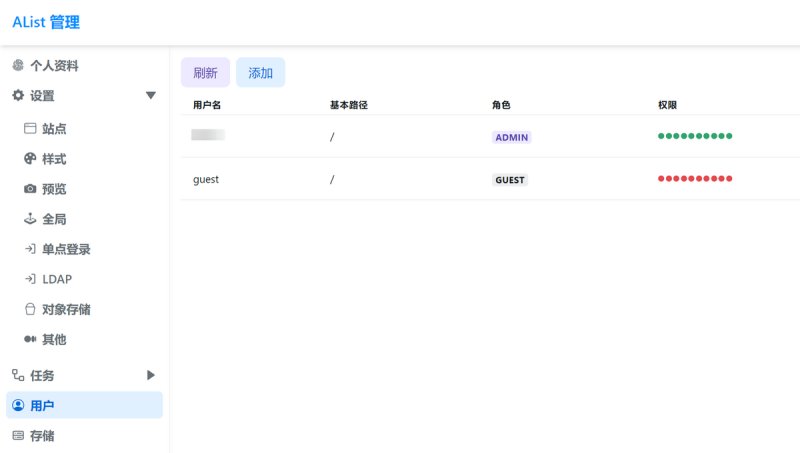Viewport: 800px width, 453px height.
Task: Click the 基本路径 column header
Action: (x=348, y=105)
